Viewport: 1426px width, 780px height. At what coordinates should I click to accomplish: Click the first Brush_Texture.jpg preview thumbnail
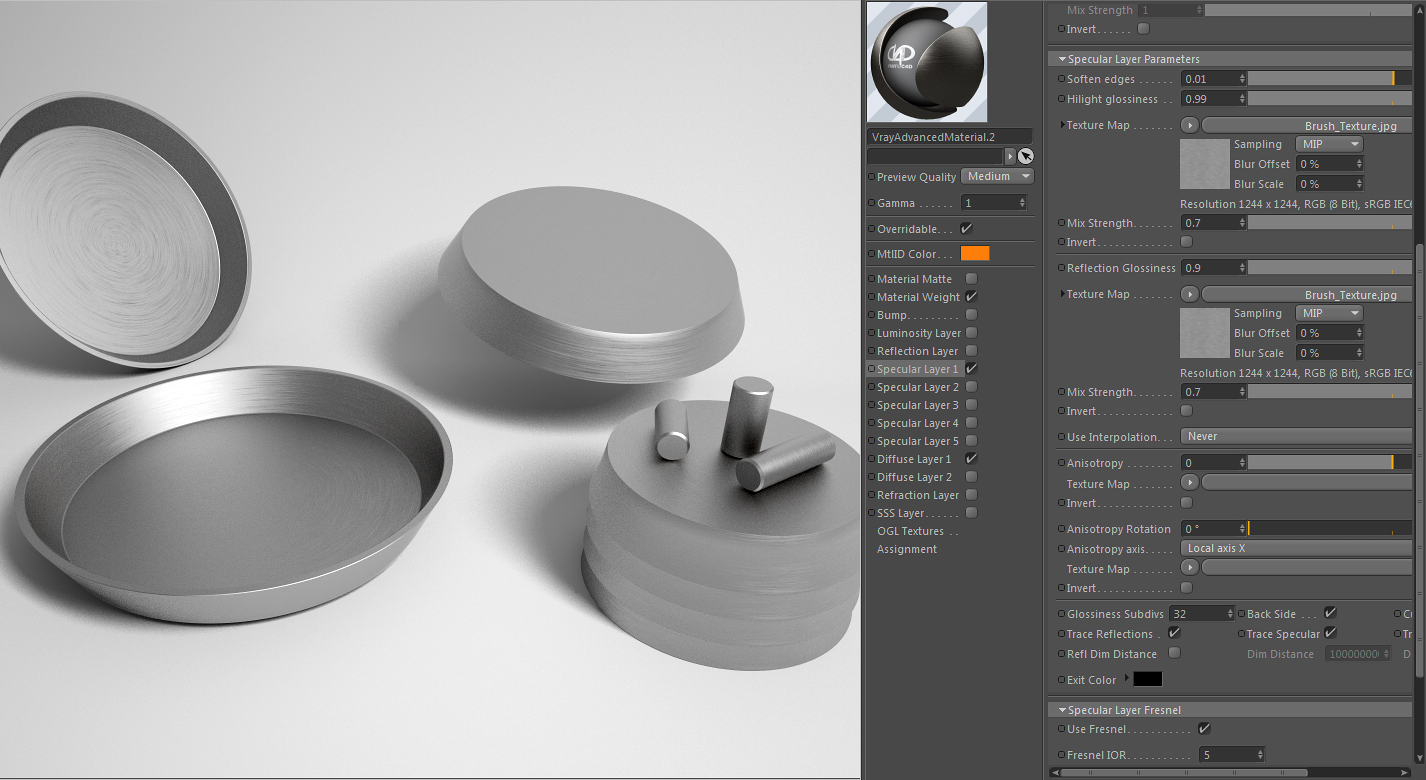(1205, 164)
